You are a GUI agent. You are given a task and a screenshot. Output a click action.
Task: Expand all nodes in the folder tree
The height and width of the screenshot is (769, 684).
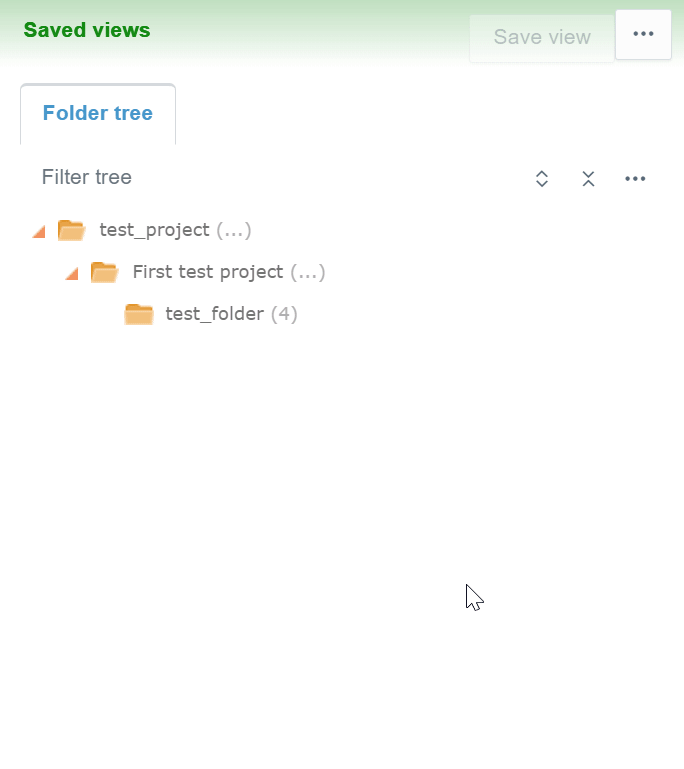click(542, 179)
